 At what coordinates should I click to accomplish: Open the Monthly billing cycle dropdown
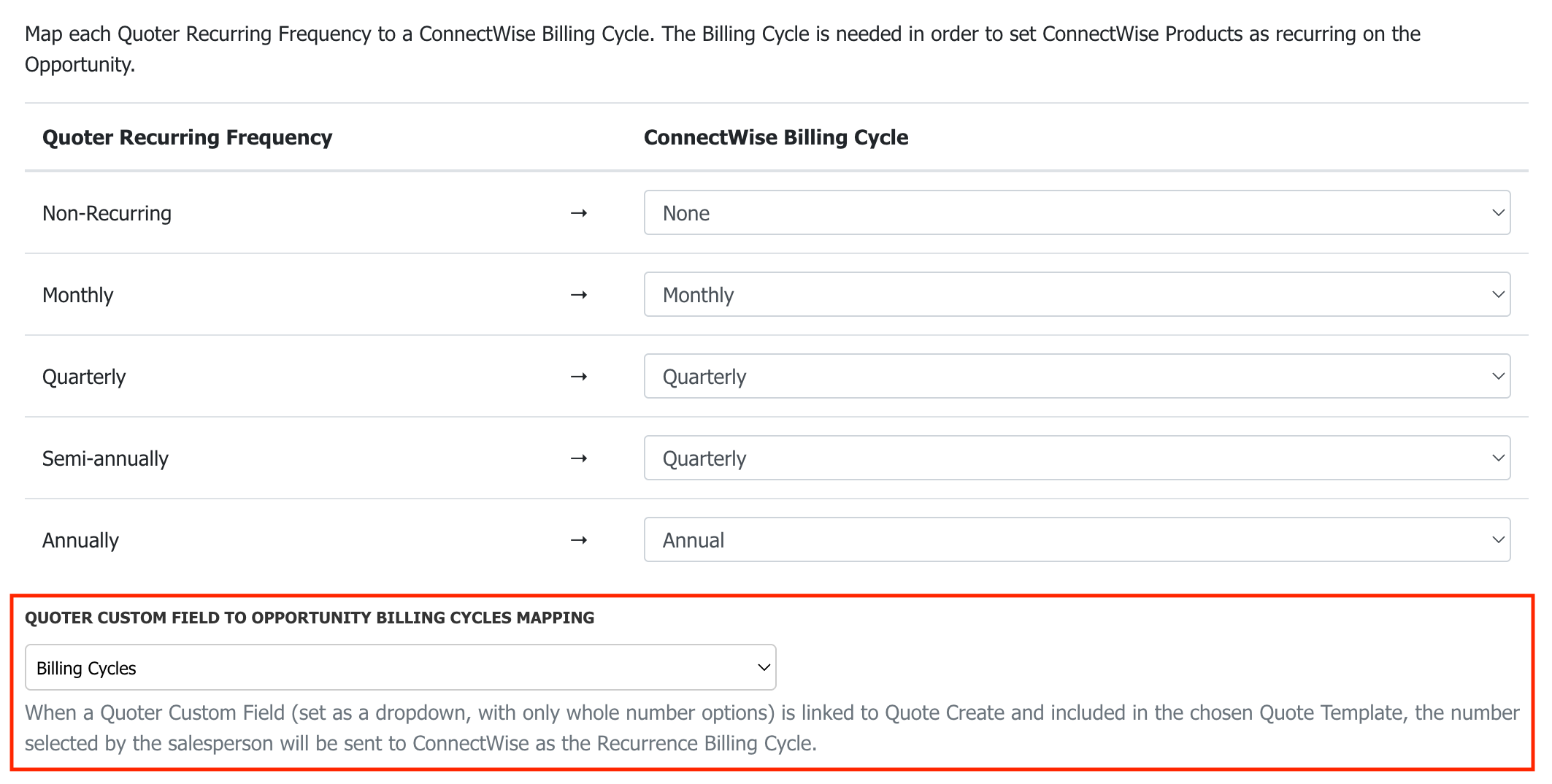coord(1077,294)
